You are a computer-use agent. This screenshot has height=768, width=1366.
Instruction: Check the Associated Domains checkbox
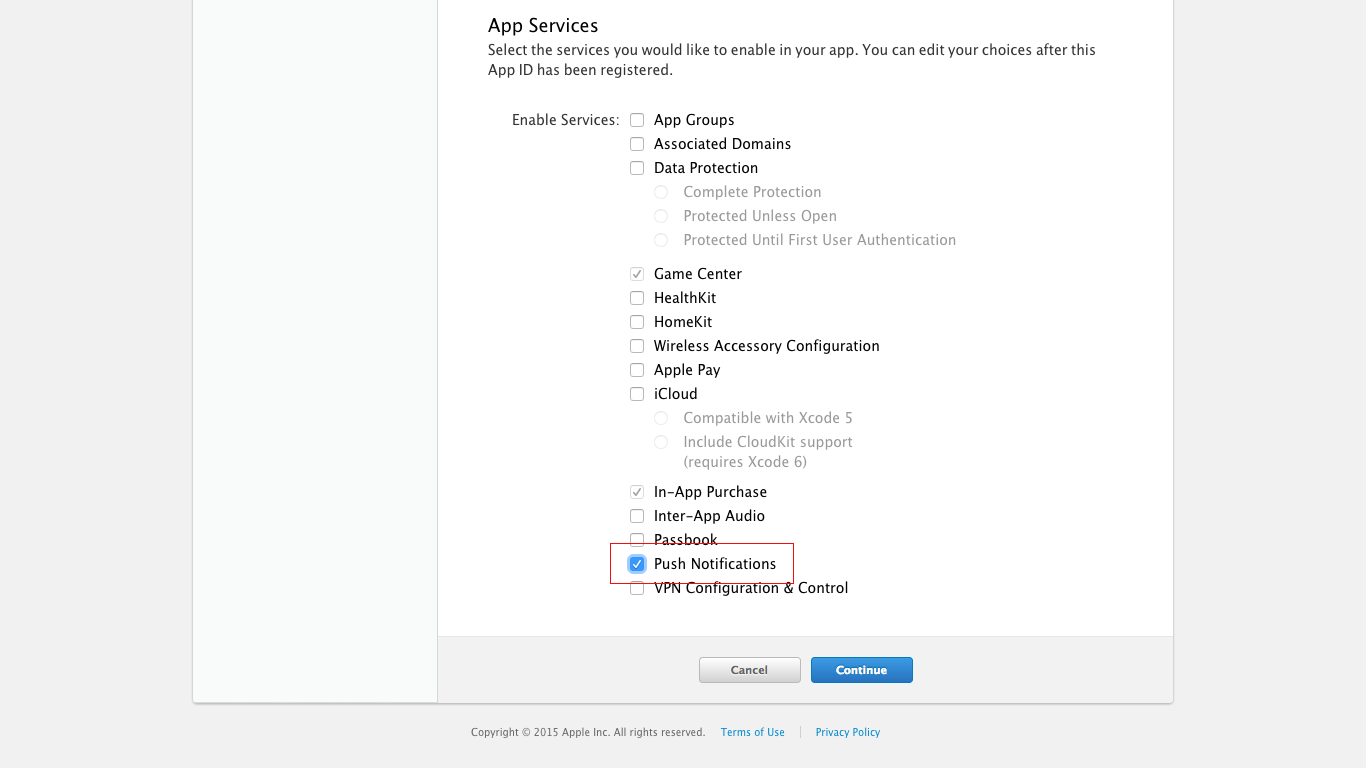(x=637, y=143)
